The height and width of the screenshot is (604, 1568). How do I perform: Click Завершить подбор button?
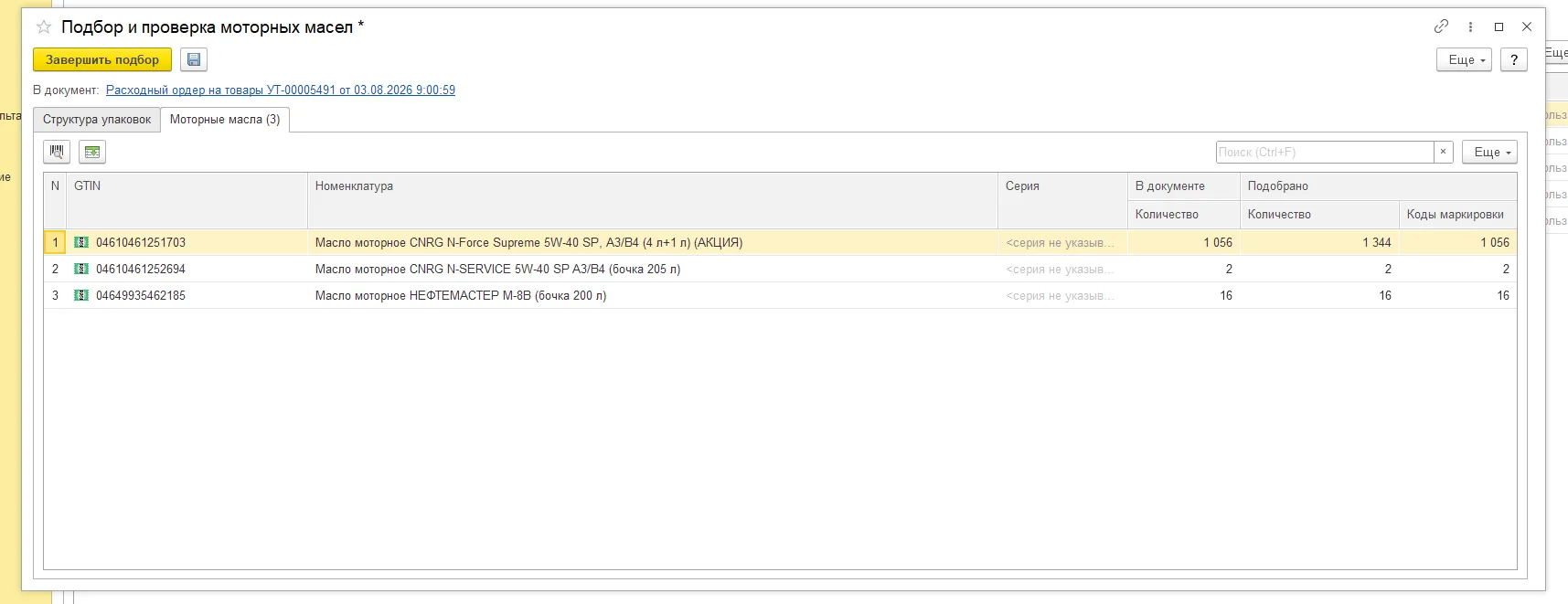click(x=102, y=59)
